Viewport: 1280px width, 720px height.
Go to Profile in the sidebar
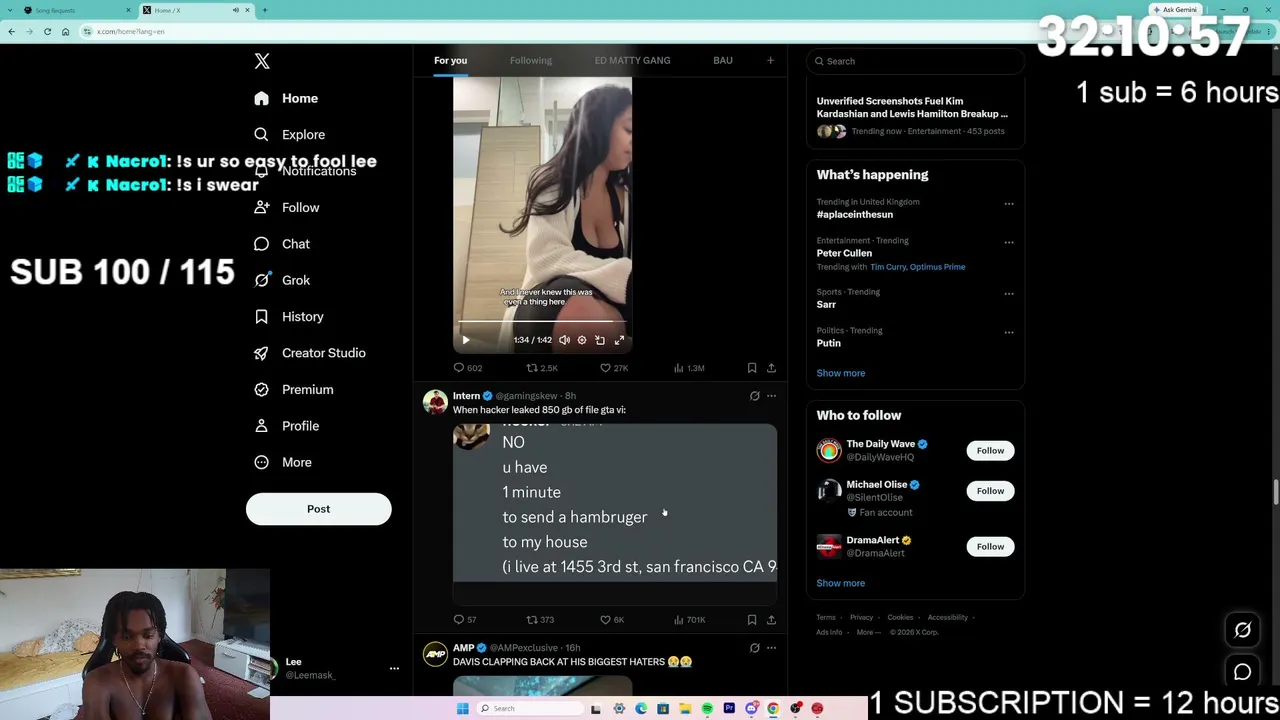point(288,426)
